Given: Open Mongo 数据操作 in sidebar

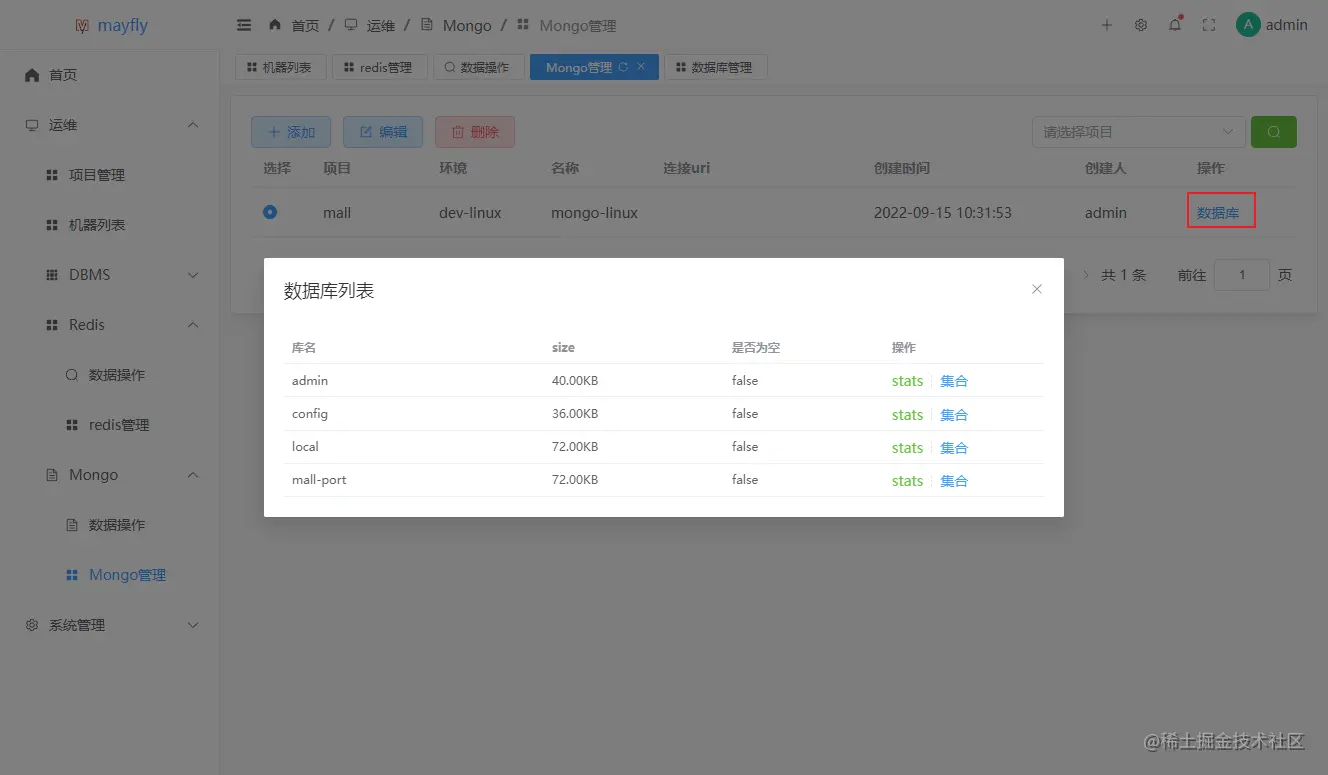Looking at the screenshot, I should click(x=110, y=525).
